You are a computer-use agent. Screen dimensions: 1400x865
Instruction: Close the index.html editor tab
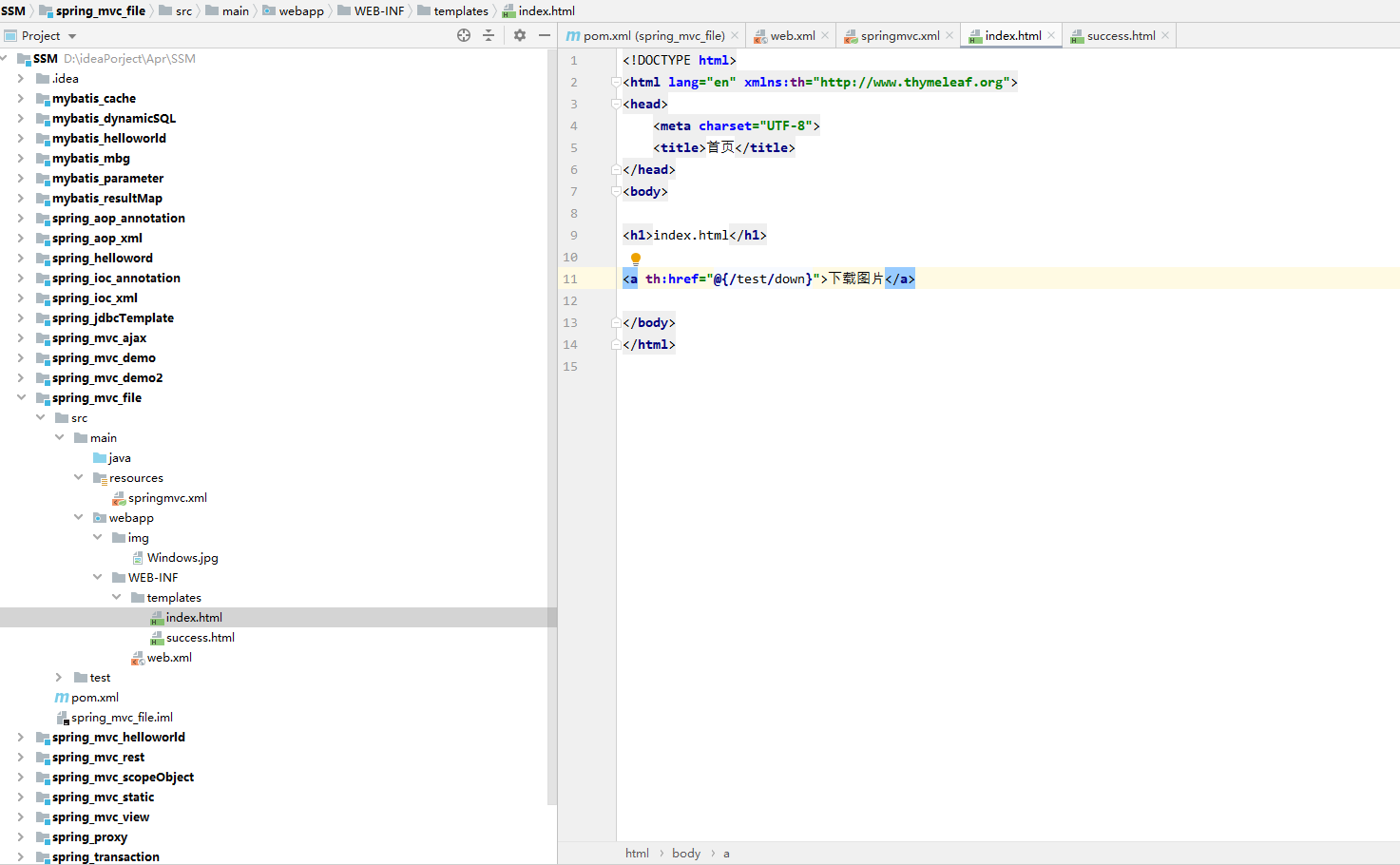coord(1051,35)
